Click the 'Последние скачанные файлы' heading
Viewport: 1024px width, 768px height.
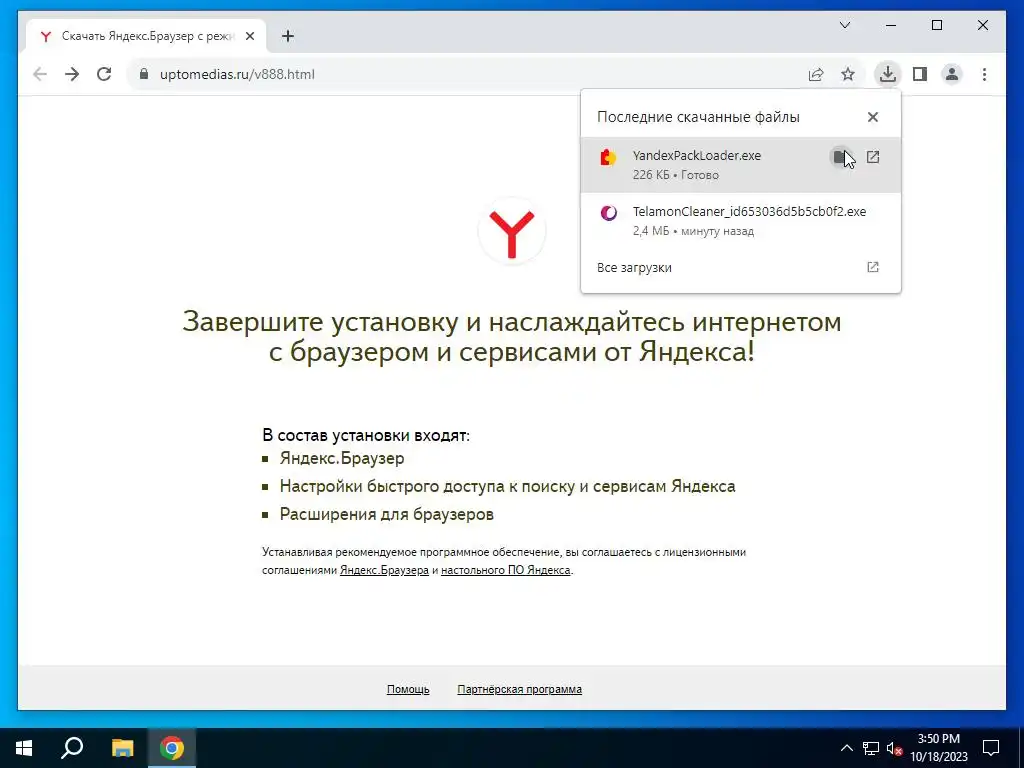click(698, 117)
